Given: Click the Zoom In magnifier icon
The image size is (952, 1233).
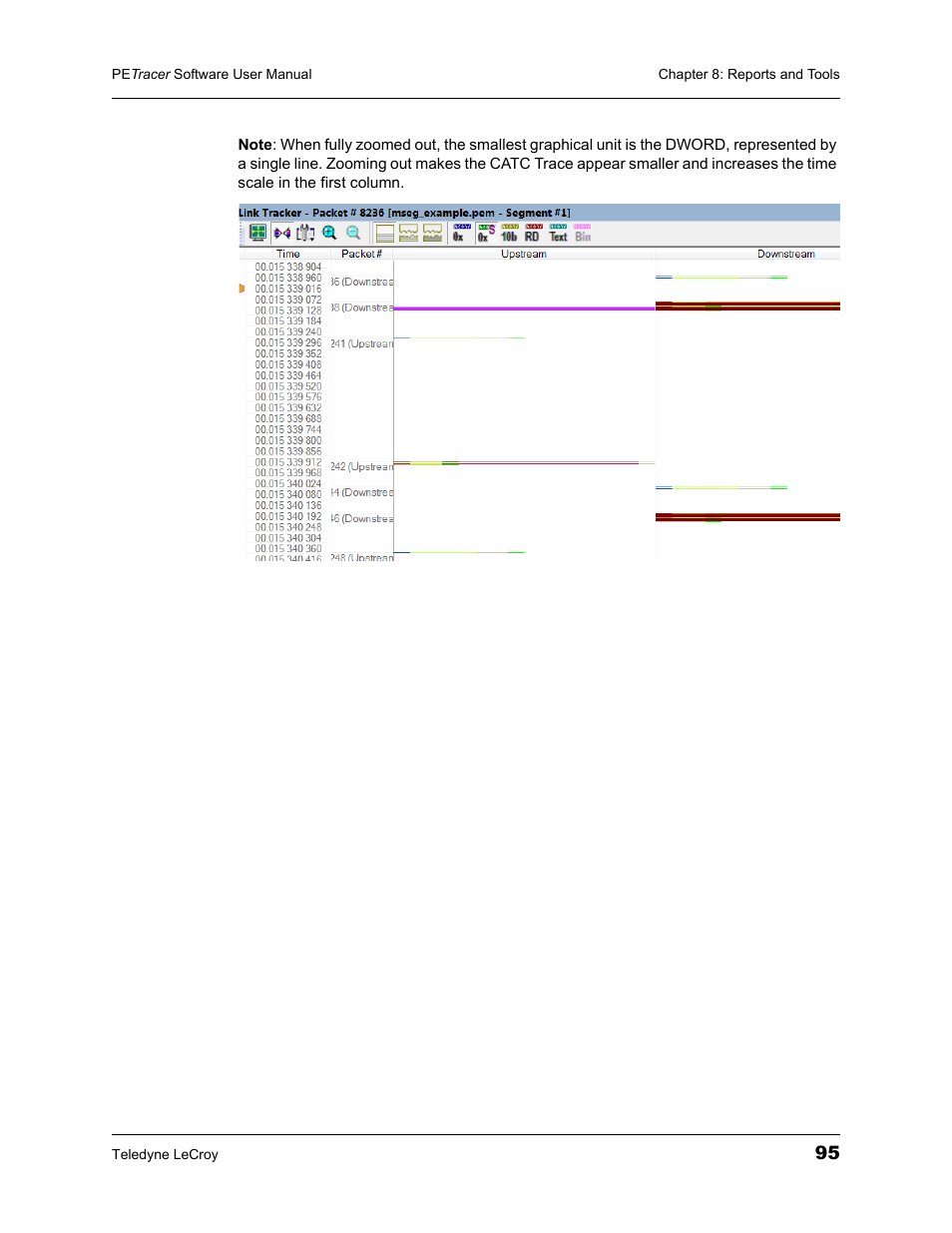Looking at the screenshot, I should coord(329,233).
